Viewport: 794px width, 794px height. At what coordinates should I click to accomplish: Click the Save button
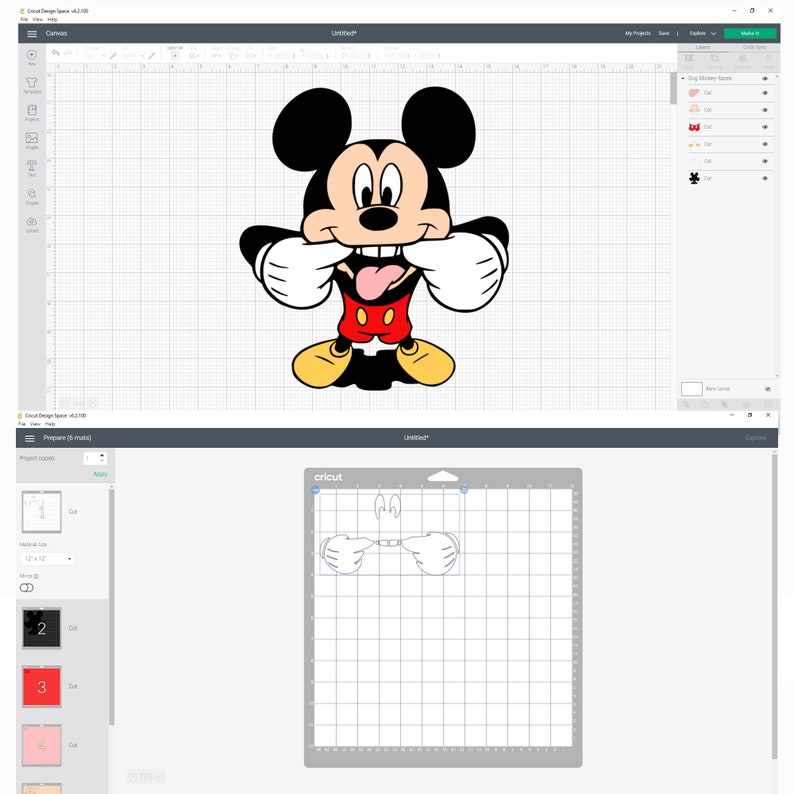[x=663, y=33]
